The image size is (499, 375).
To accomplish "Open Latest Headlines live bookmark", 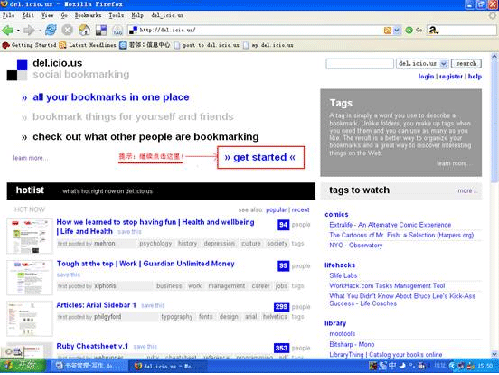I will [88, 45].
